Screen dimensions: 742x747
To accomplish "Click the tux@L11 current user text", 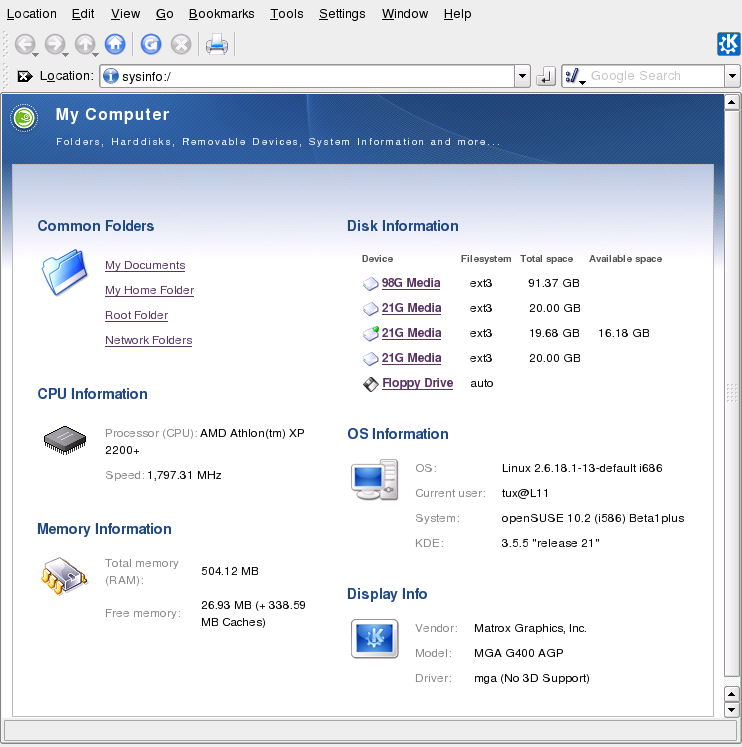I will click(x=525, y=493).
